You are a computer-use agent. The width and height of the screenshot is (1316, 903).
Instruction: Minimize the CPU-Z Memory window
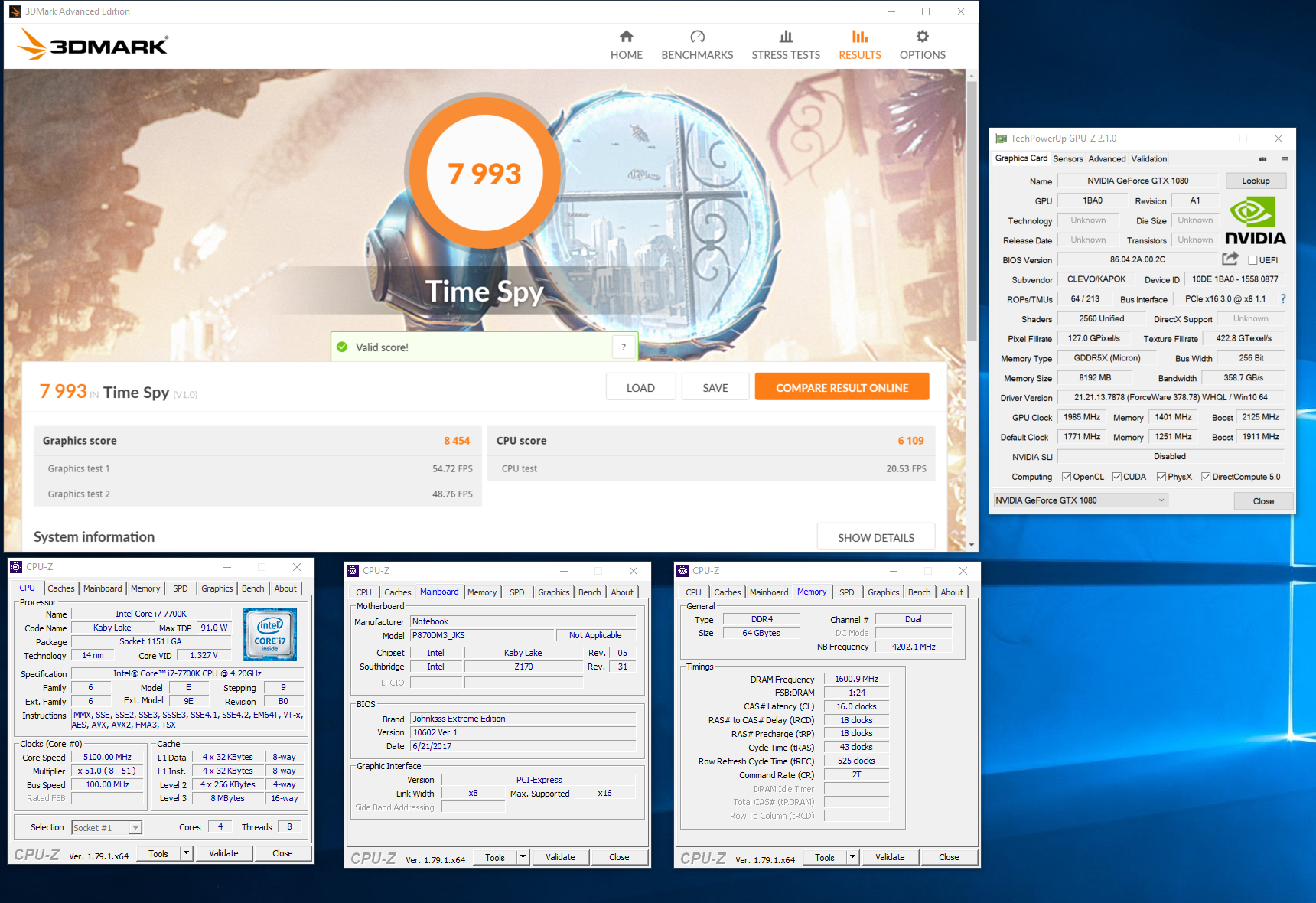(893, 571)
